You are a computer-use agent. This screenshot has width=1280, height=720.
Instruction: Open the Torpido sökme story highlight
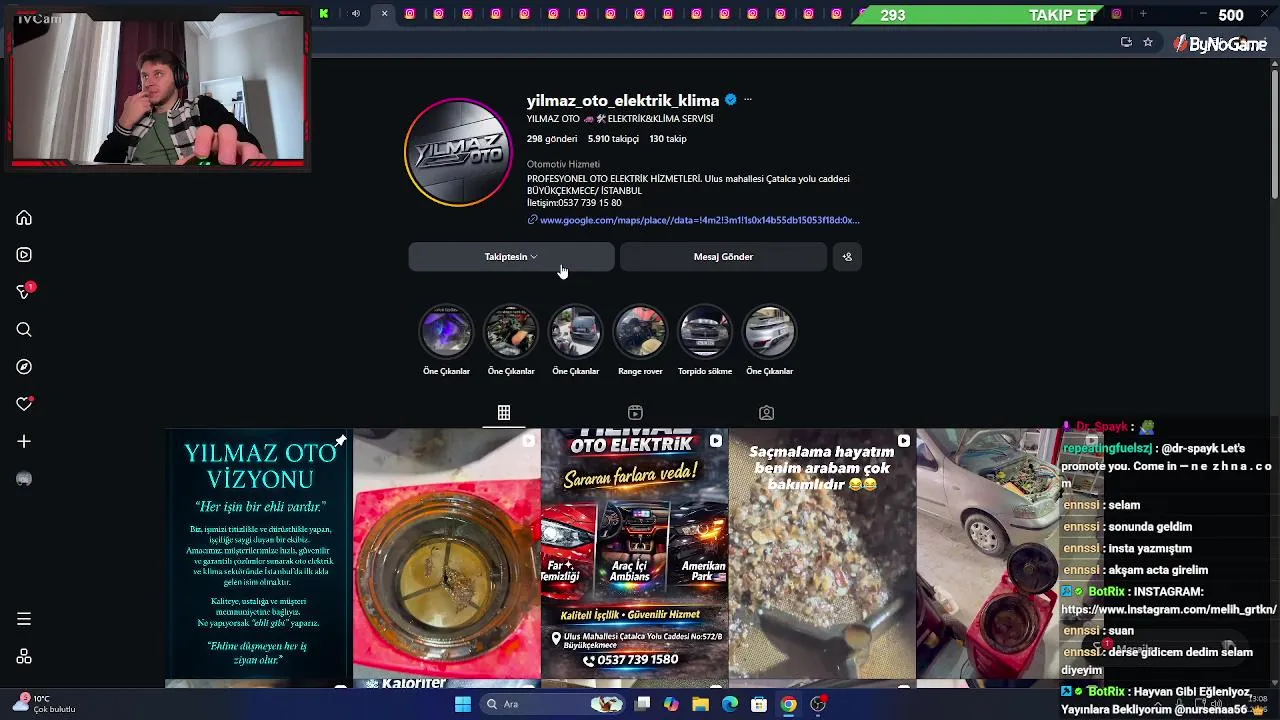point(705,332)
